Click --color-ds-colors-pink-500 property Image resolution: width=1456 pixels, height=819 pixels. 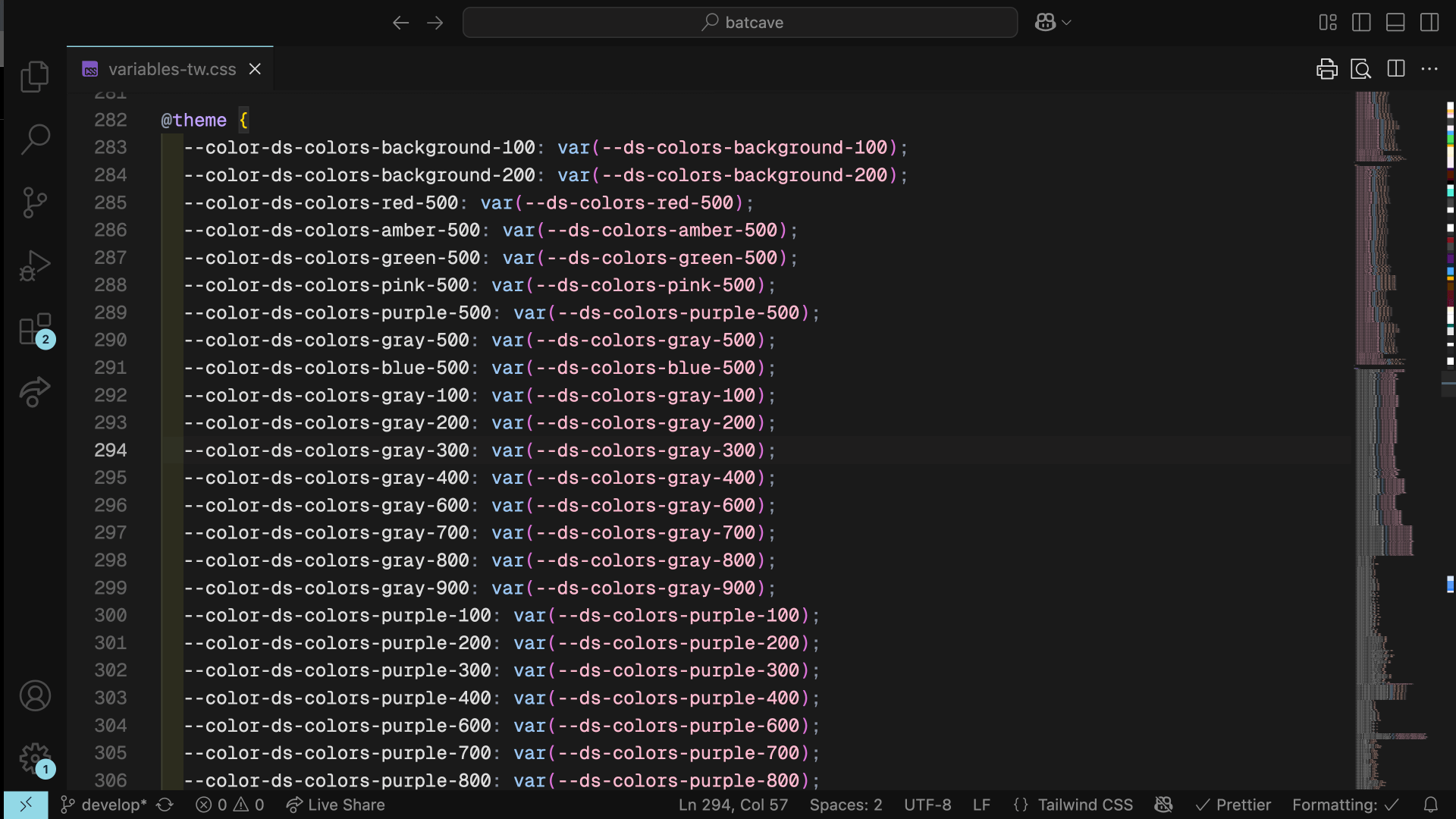pos(327,285)
